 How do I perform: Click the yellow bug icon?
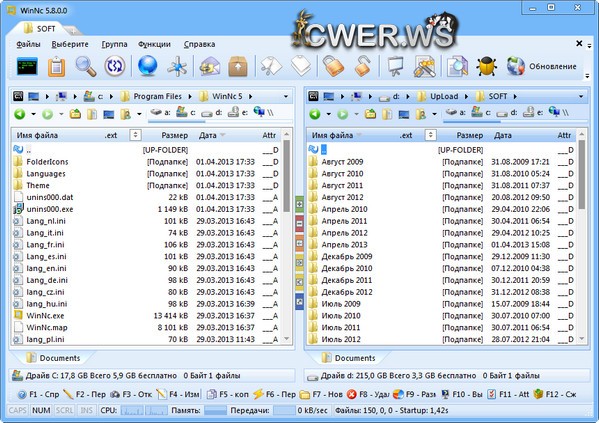click(486, 66)
